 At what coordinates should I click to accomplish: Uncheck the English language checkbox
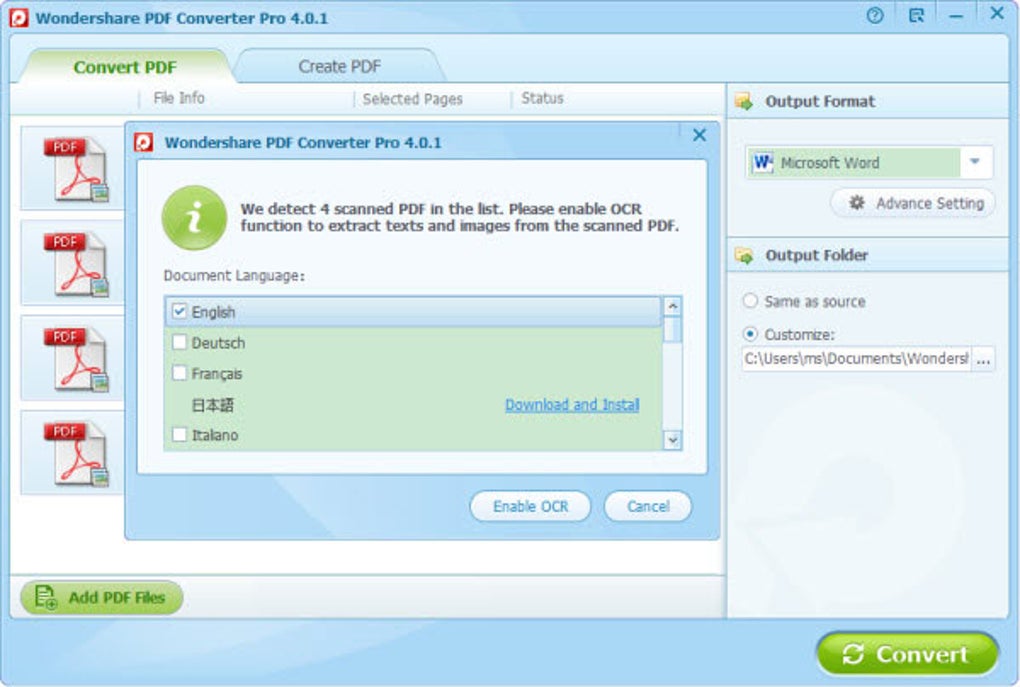tap(180, 311)
